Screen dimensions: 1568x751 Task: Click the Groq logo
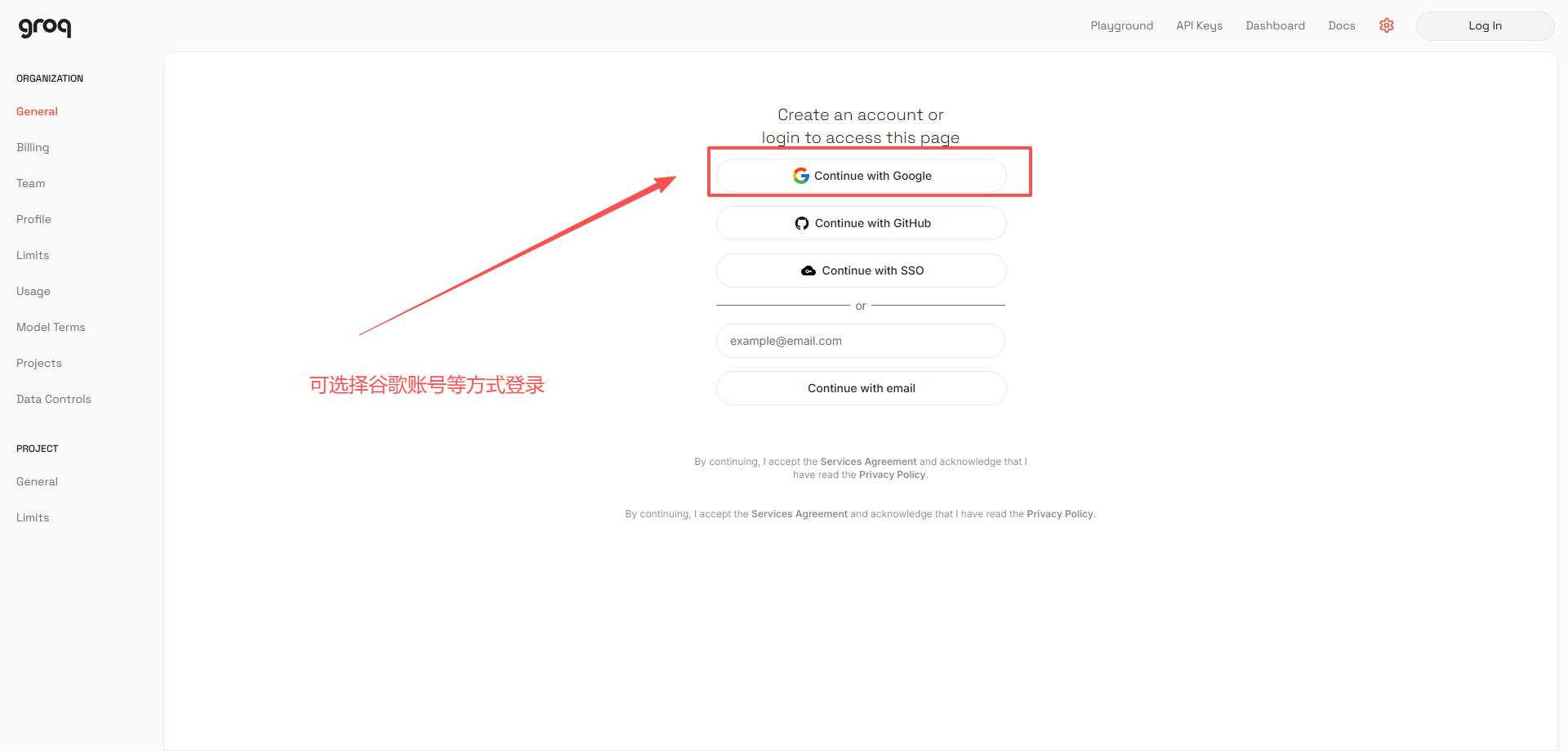coord(45,27)
